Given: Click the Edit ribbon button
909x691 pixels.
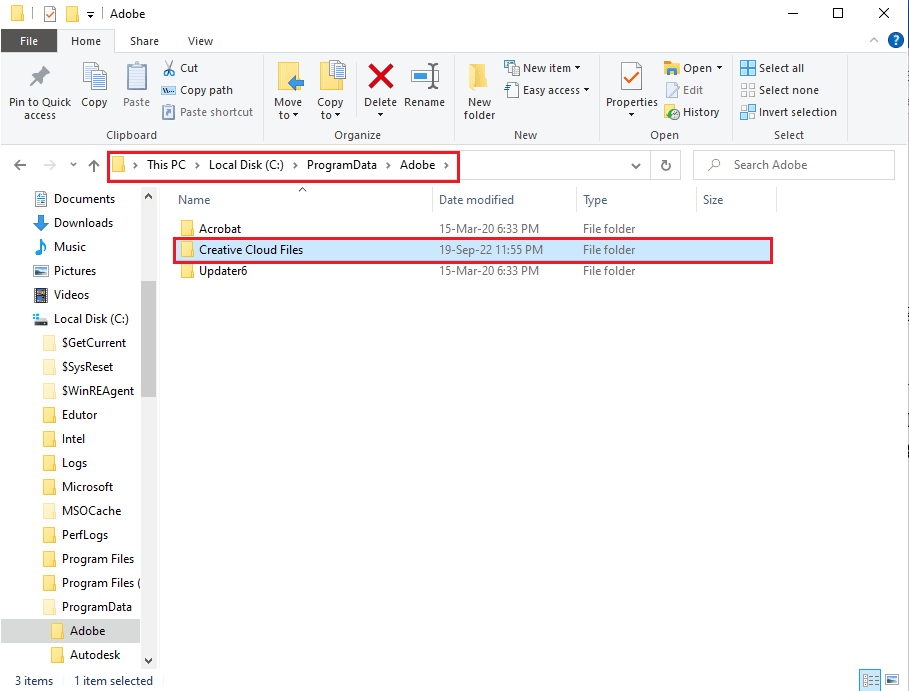Looking at the screenshot, I should coord(684,90).
